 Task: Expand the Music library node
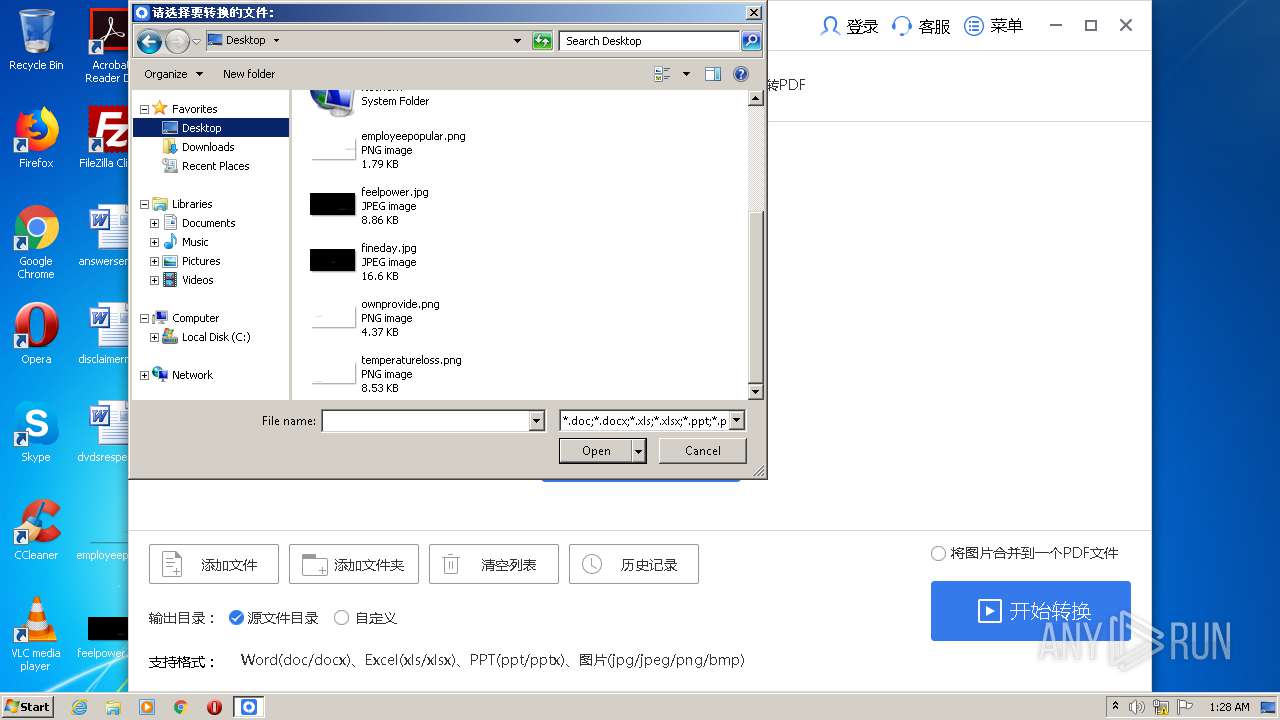154,242
